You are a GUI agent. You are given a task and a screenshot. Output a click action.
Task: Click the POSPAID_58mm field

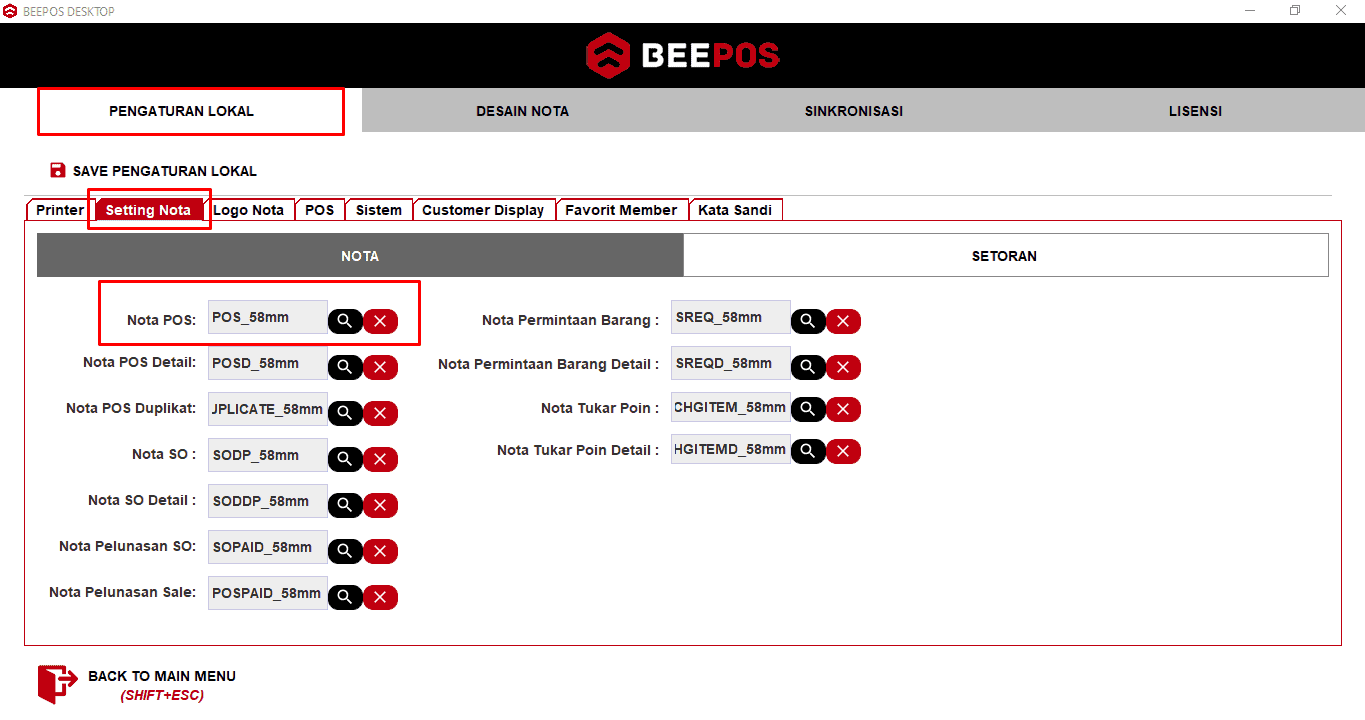pyautogui.click(x=268, y=593)
